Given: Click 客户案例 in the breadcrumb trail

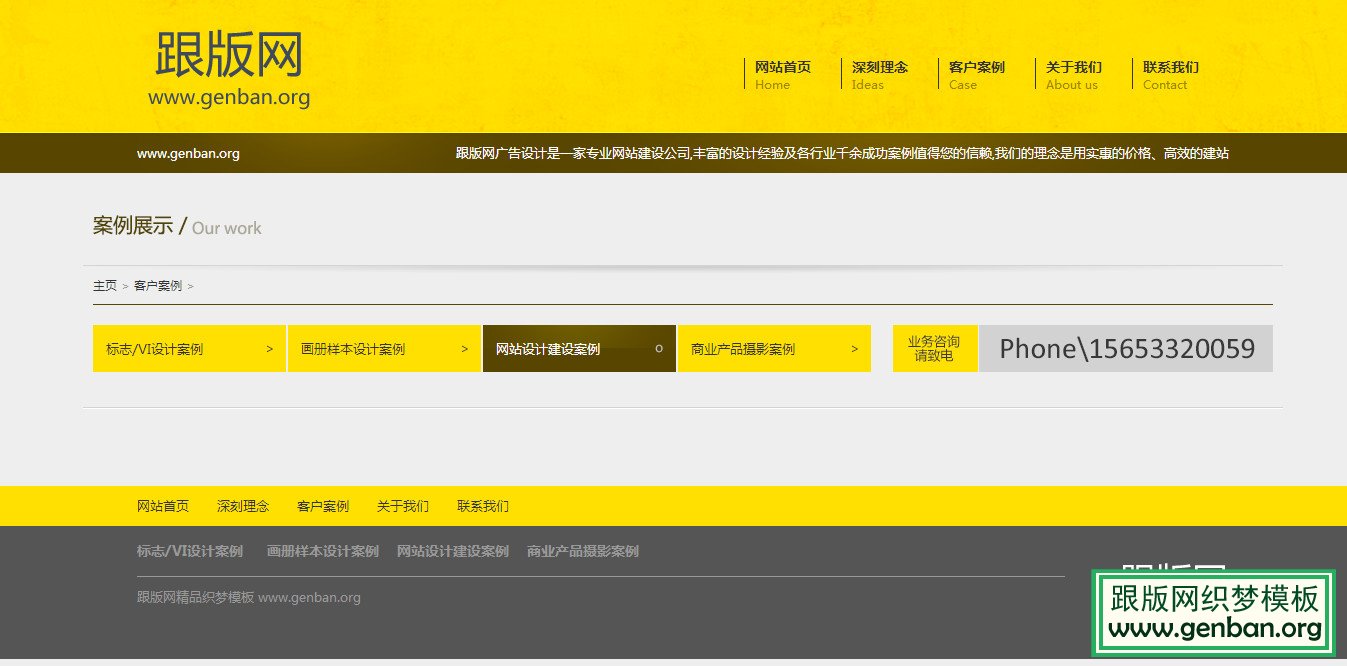Looking at the screenshot, I should click(158, 284).
